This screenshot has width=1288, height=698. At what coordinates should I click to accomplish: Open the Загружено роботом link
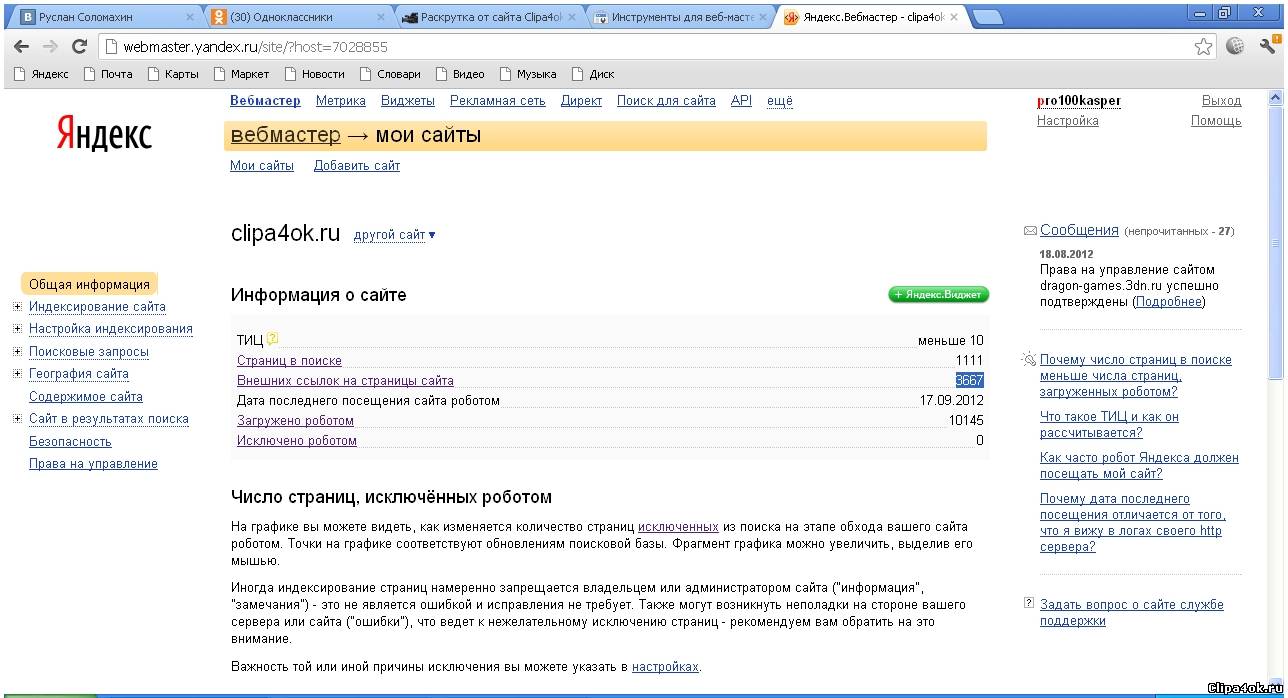tap(295, 421)
